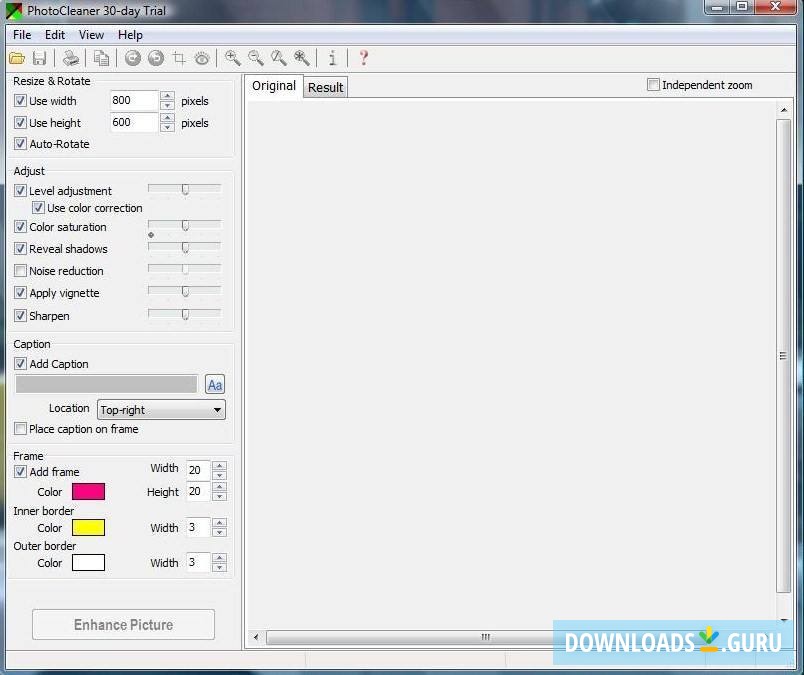Click the Save floppy disk icon
804x675 pixels.
[x=39, y=58]
